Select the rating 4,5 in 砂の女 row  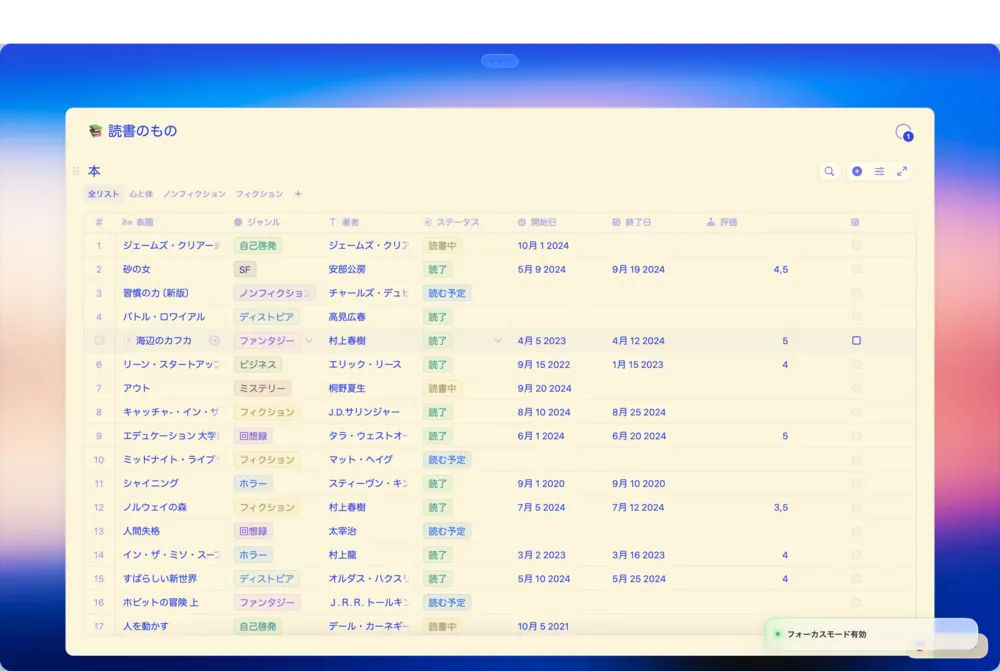pos(781,269)
